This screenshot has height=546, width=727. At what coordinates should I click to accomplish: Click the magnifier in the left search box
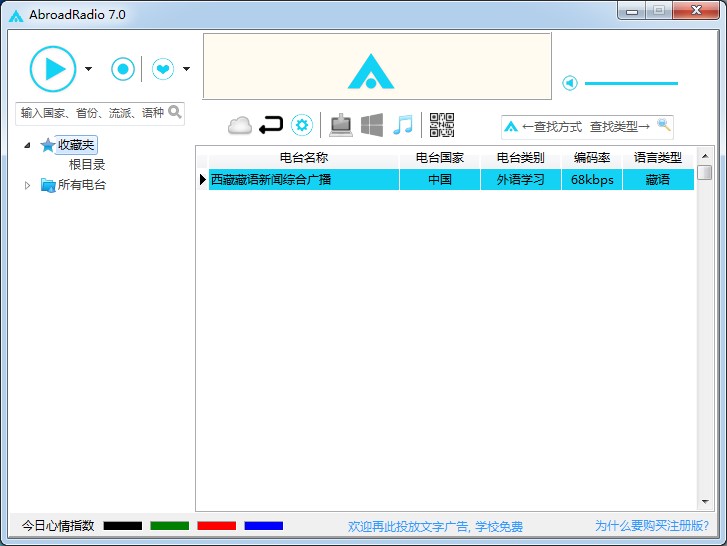[175, 112]
